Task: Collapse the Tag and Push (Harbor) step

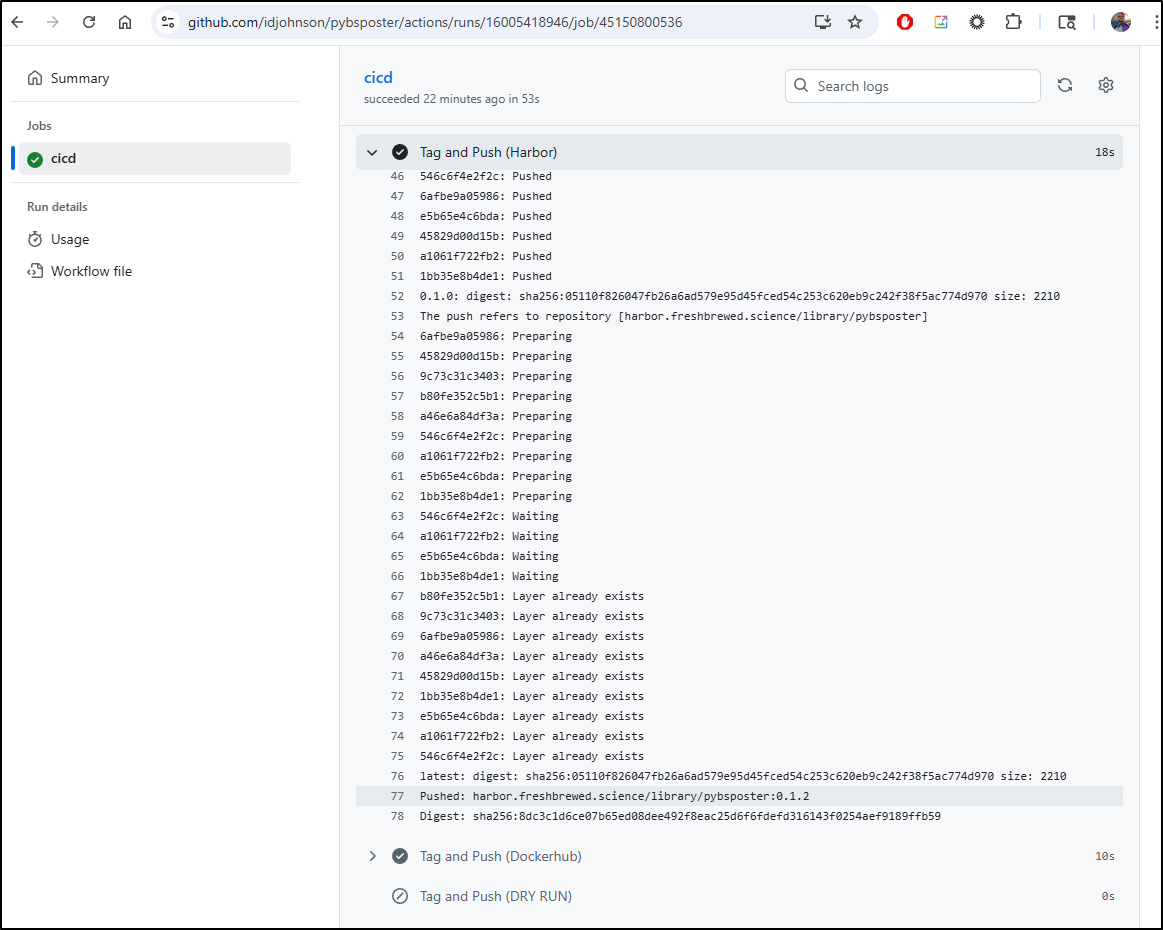Action: coord(372,153)
